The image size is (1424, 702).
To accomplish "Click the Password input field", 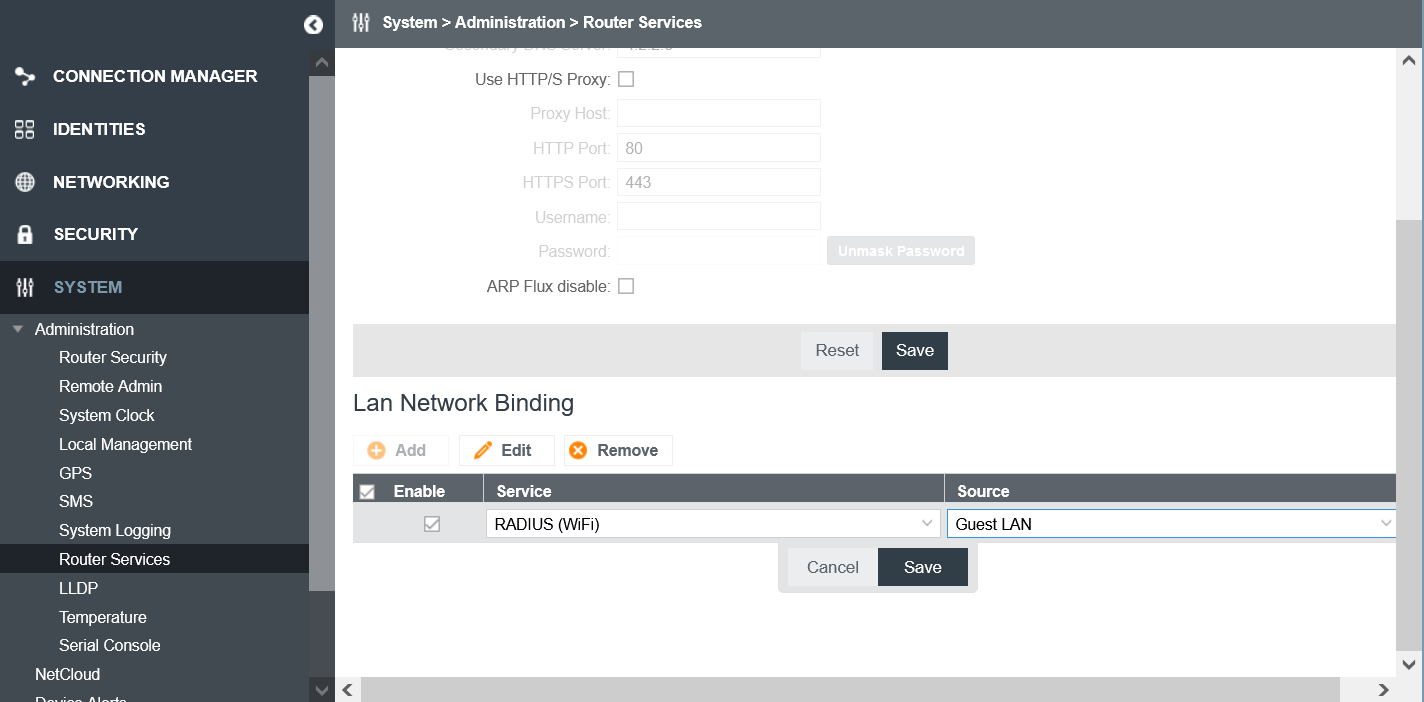I will coord(719,251).
